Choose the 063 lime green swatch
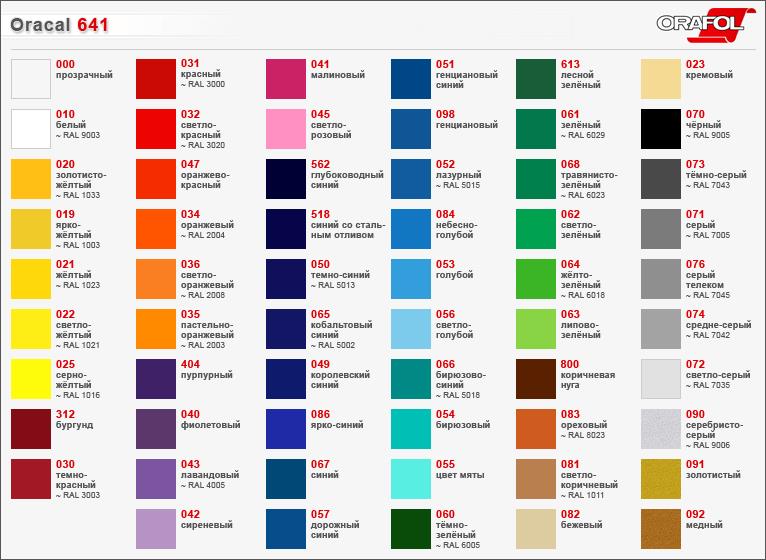The image size is (766, 560). pos(535,329)
